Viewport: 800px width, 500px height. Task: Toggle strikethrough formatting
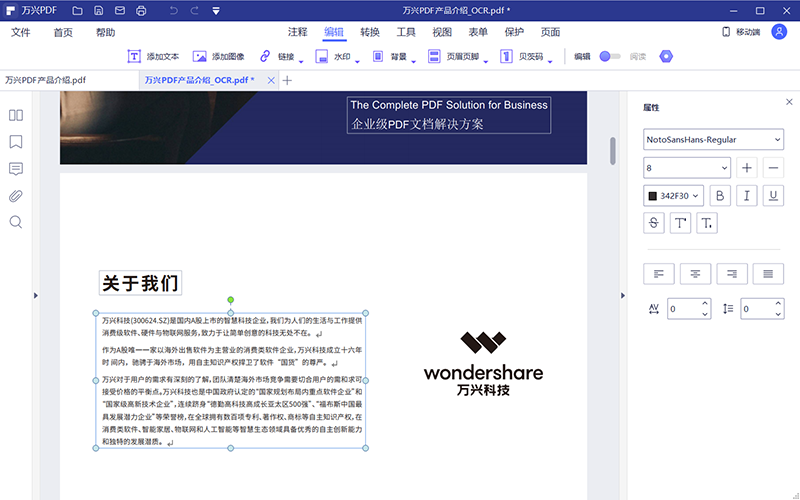(654, 223)
